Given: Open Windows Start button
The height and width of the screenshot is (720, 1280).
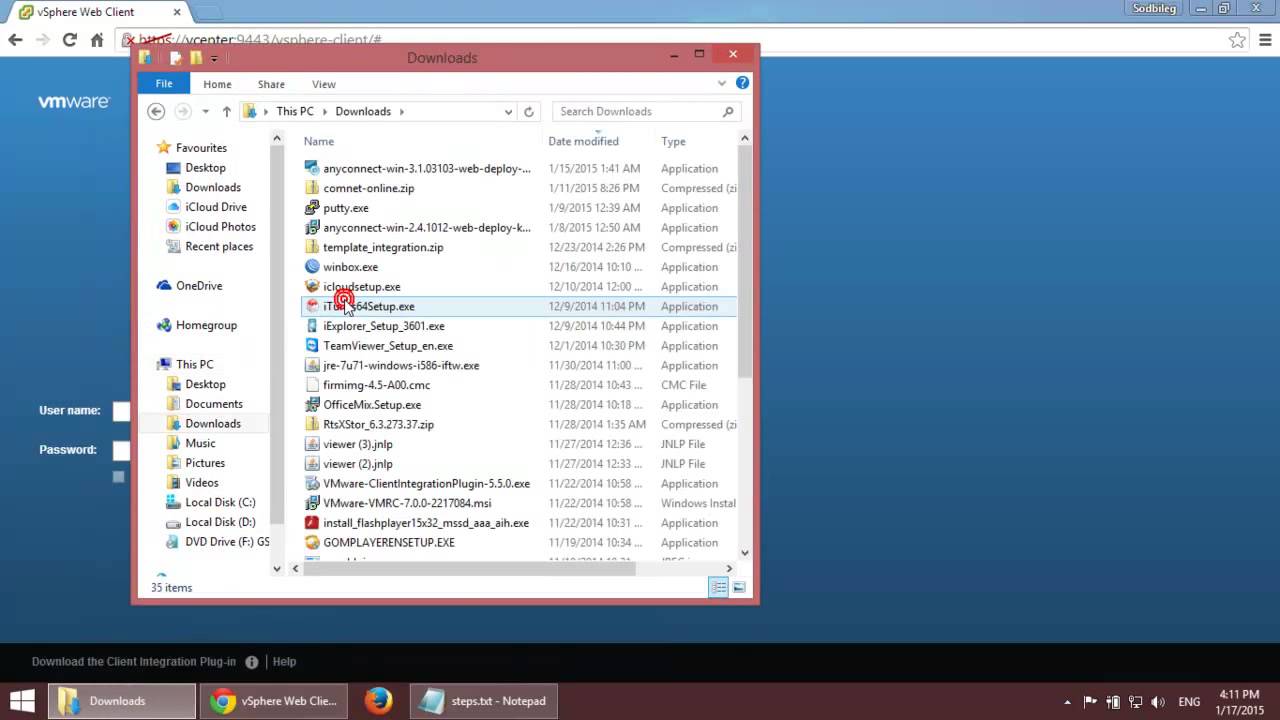Looking at the screenshot, I should 22,701.
